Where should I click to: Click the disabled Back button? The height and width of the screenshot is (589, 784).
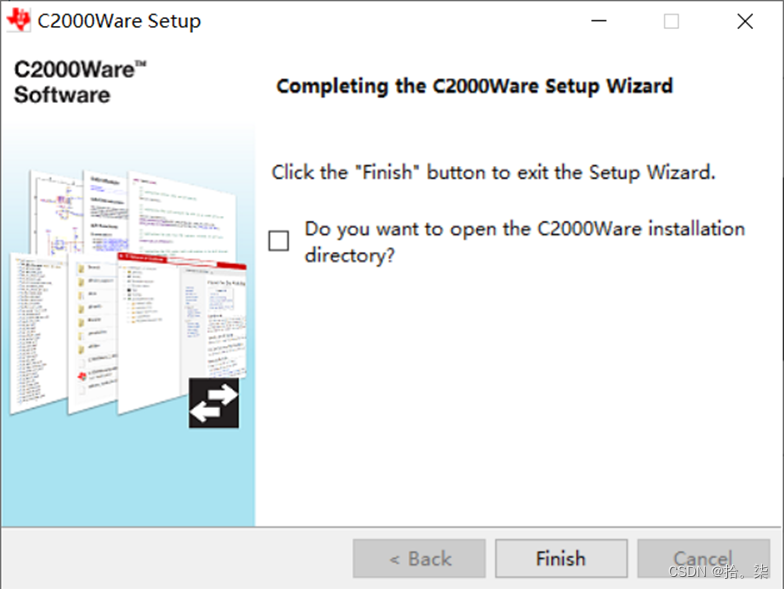point(419,558)
